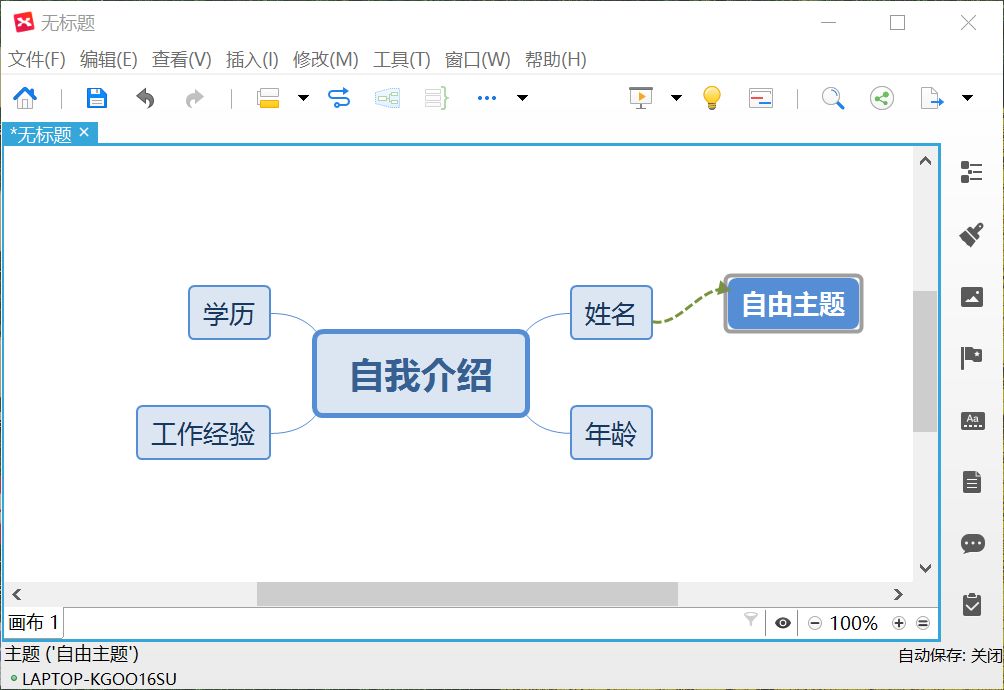1004x690 pixels.
Task: Click the marker flag icon in the sidebar
Action: pyautogui.click(x=972, y=357)
